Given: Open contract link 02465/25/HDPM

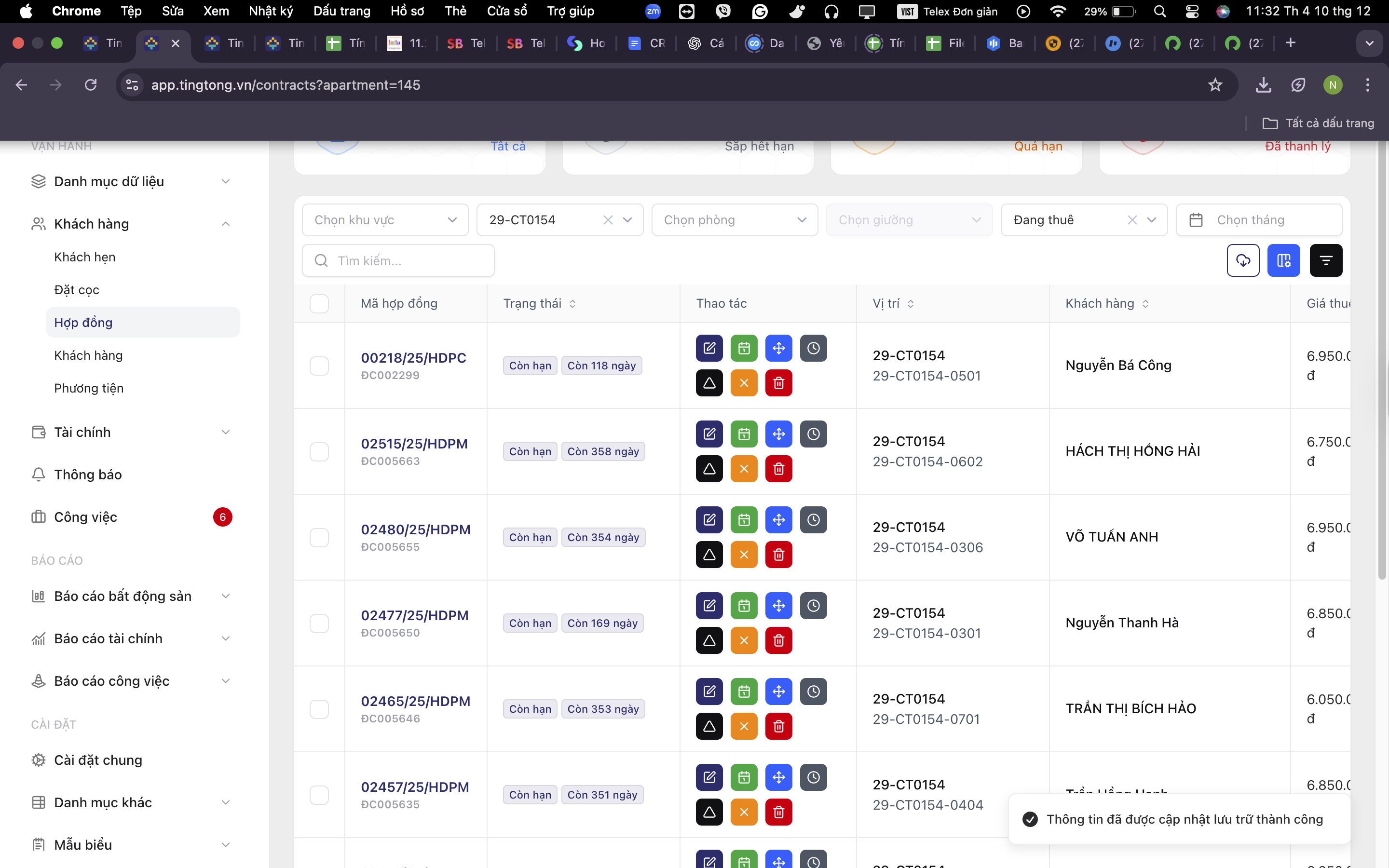Looking at the screenshot, I should coord(415,701).
